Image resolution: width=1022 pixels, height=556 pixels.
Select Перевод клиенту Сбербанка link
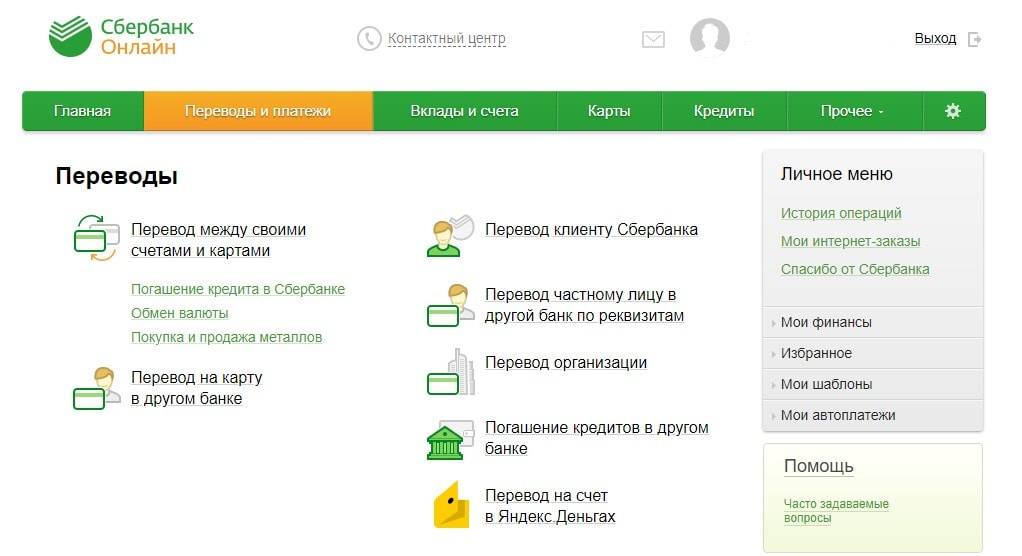tap(591, 229)
